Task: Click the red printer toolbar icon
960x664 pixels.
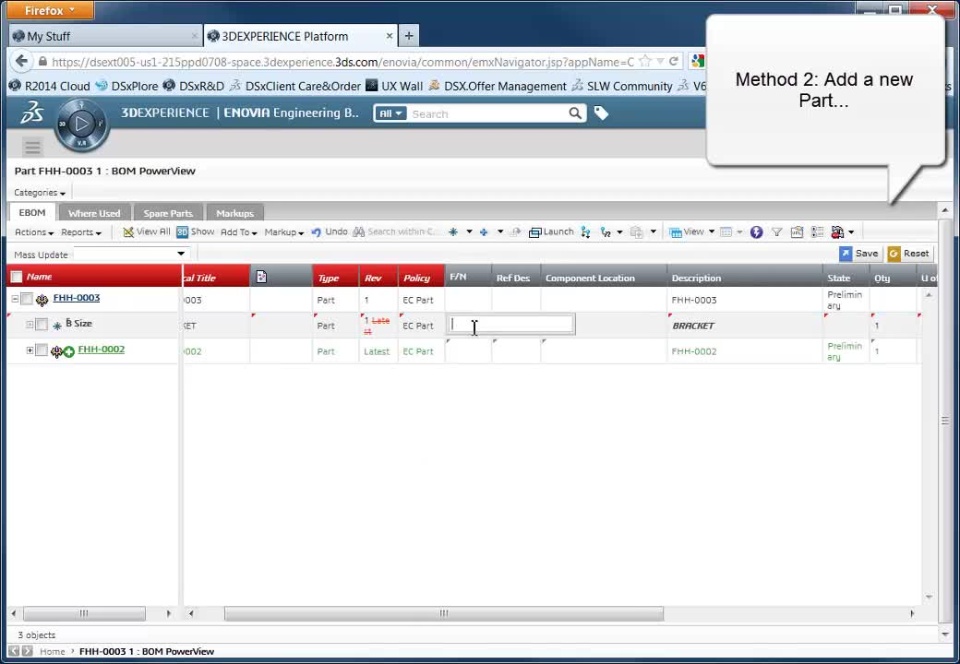Action: click(x=837, y=232)
